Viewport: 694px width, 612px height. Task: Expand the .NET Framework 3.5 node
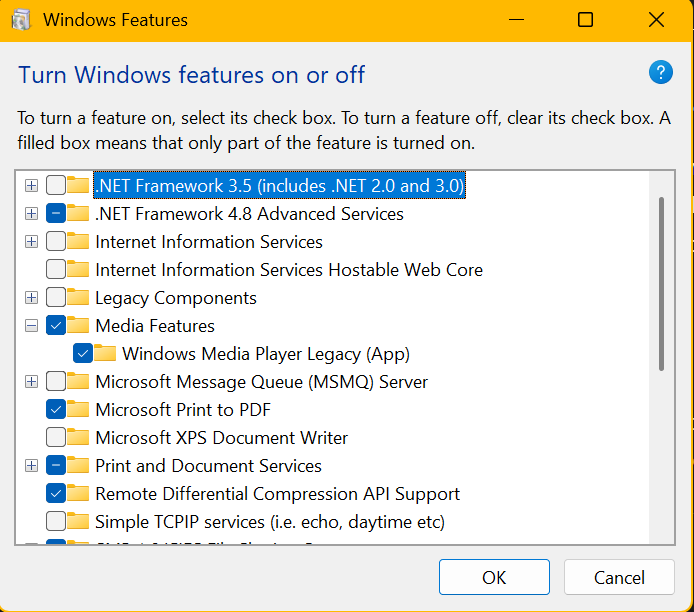point(31,185)
